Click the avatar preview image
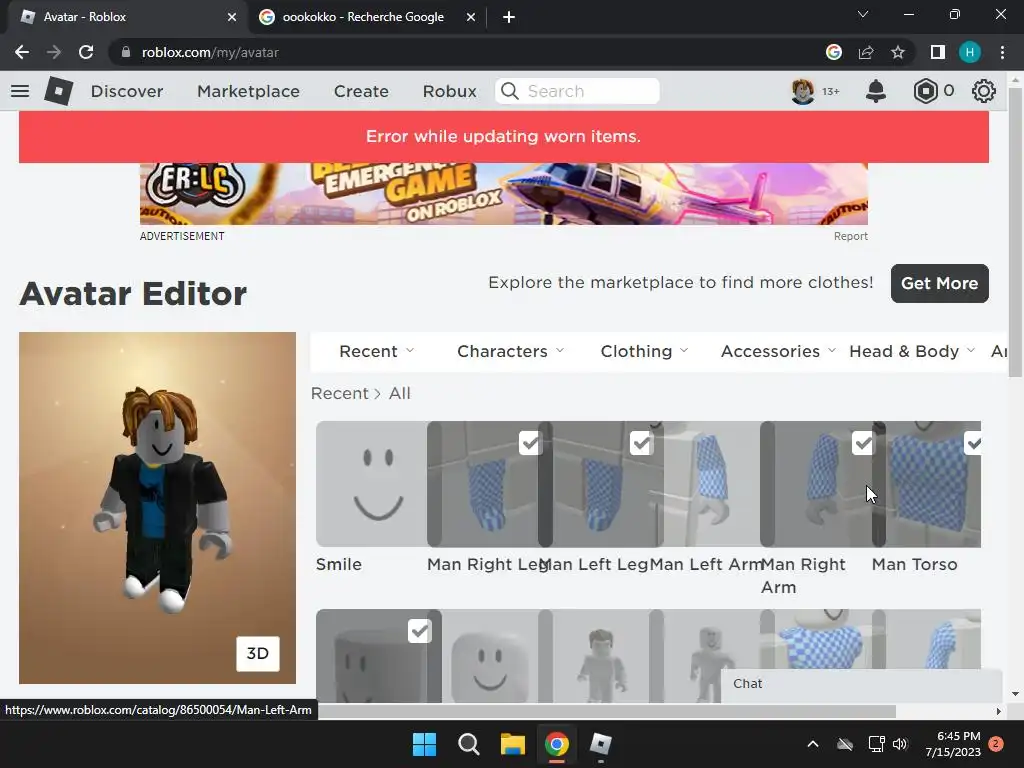 tap(157, 508)
